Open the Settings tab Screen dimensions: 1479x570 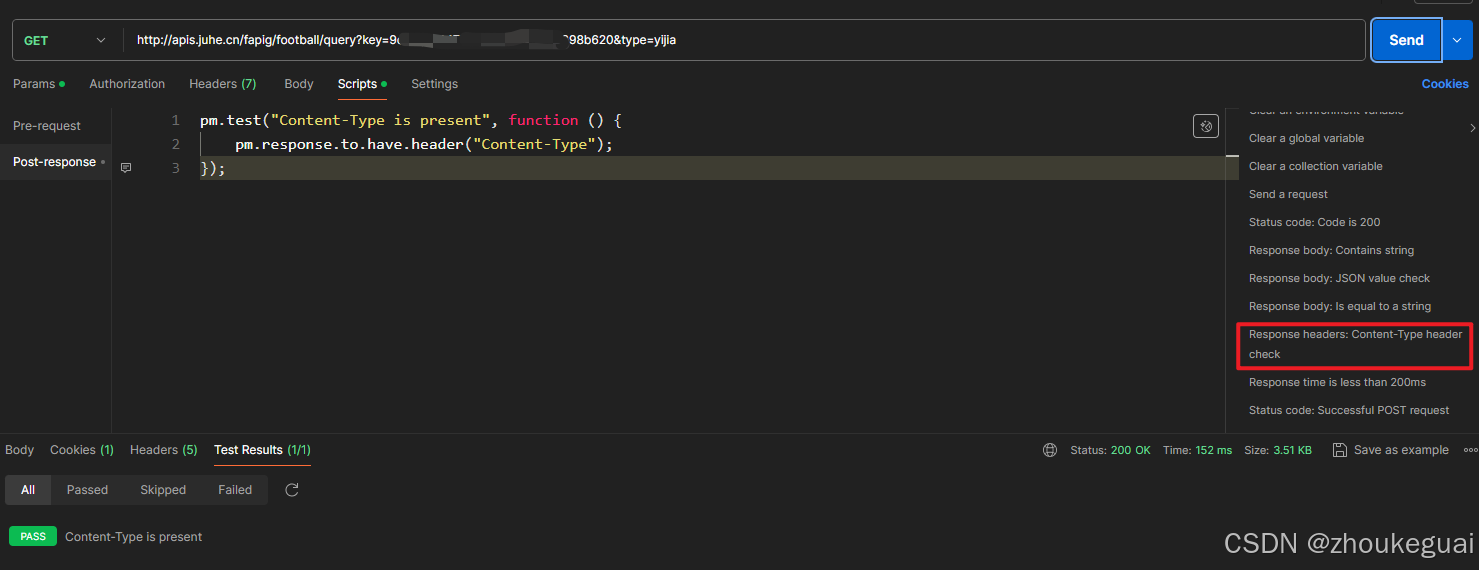[x=434, y=84]
